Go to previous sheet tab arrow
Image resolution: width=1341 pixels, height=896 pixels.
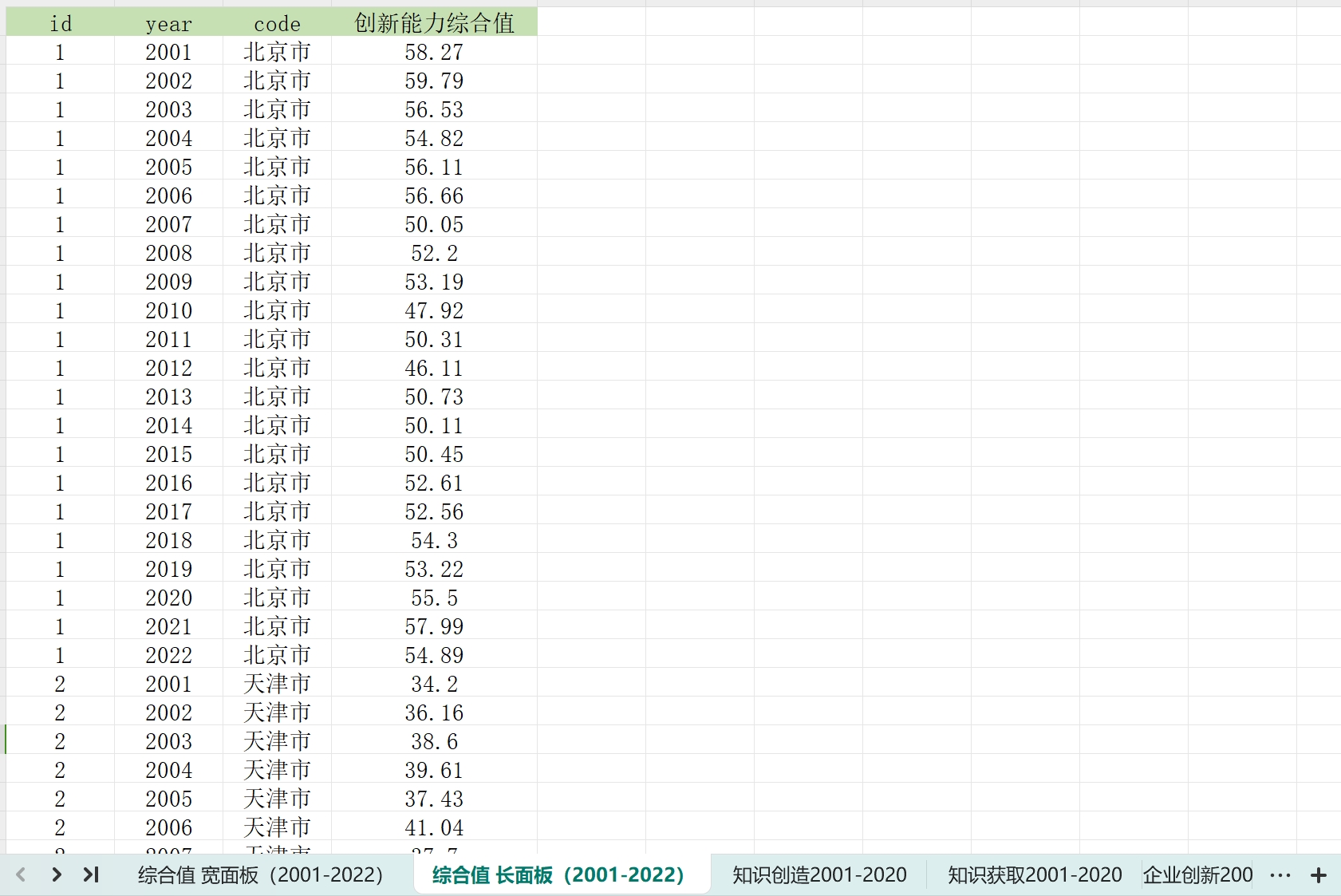point(21,874)
